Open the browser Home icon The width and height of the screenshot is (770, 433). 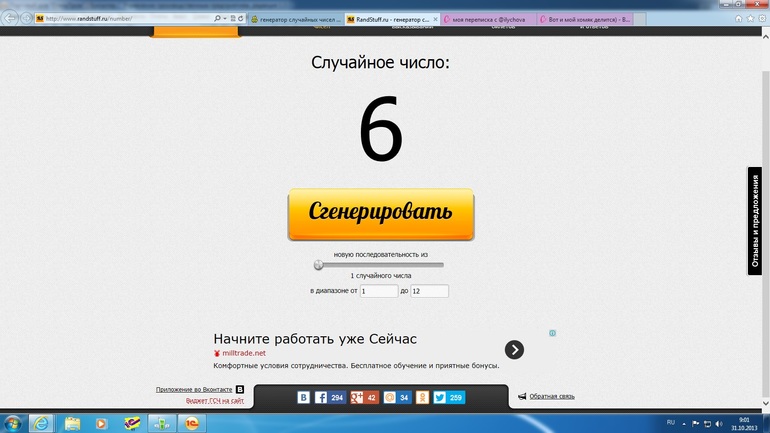point(738,18)
